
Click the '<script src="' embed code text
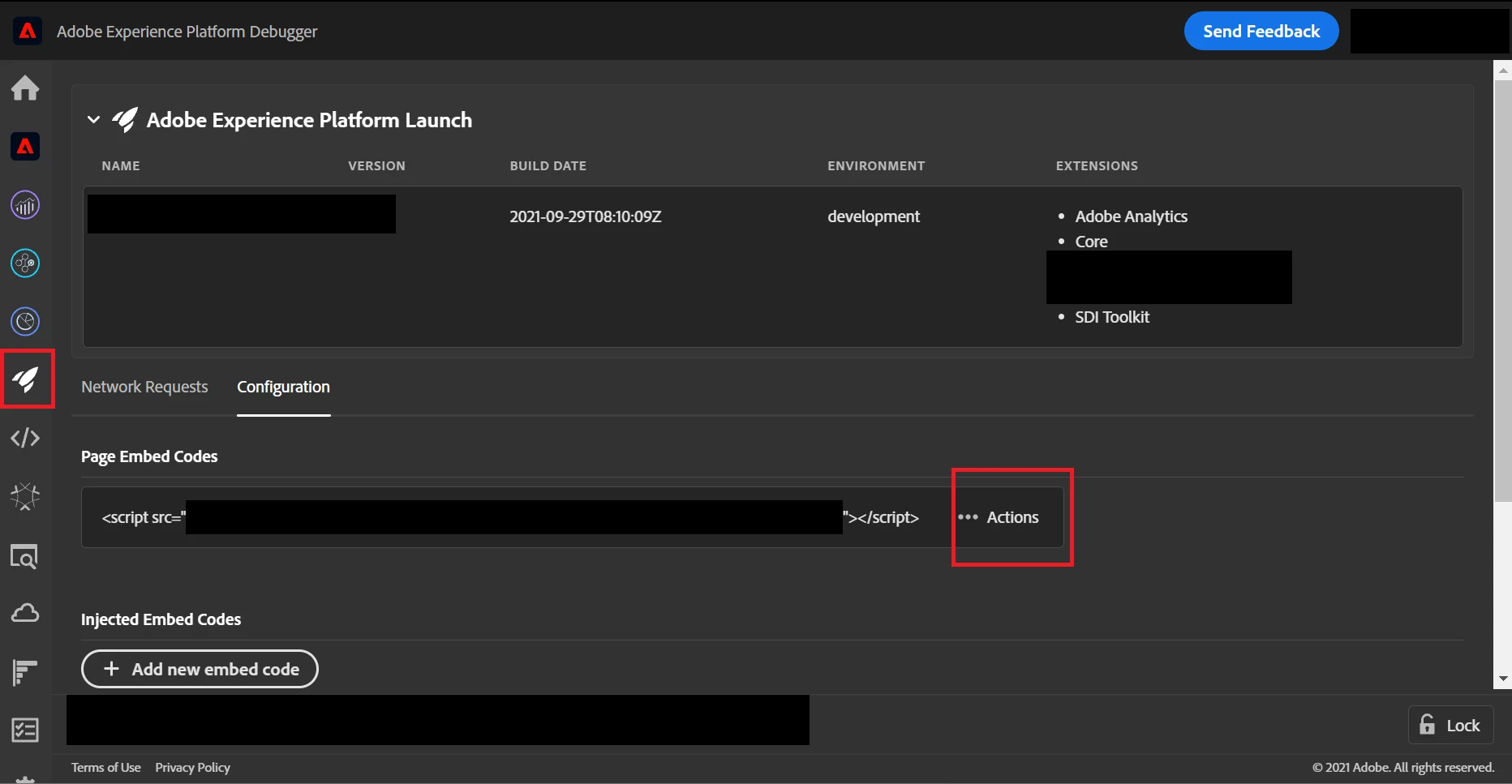144,517
